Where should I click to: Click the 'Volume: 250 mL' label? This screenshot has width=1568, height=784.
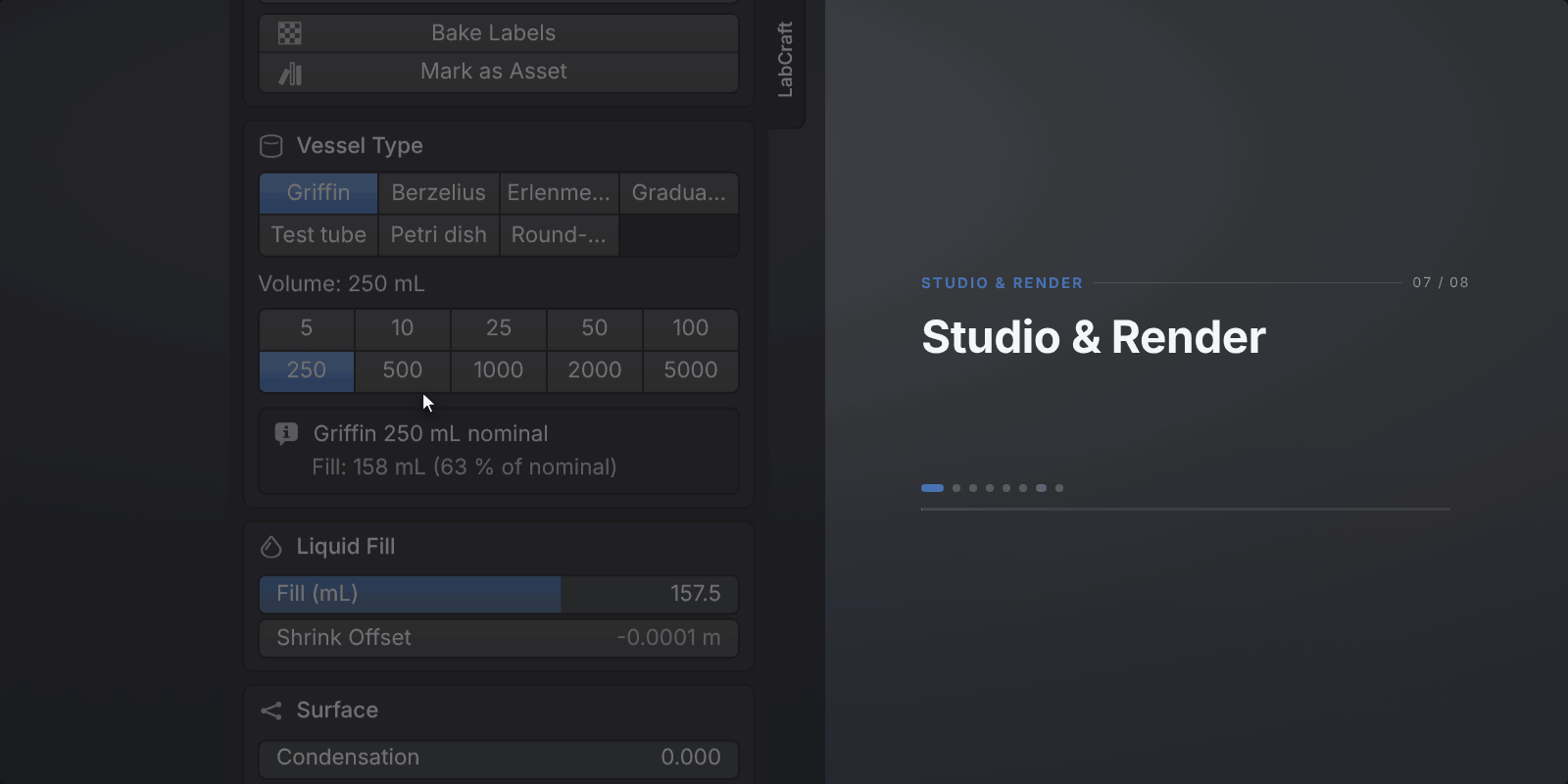point(341,284)
